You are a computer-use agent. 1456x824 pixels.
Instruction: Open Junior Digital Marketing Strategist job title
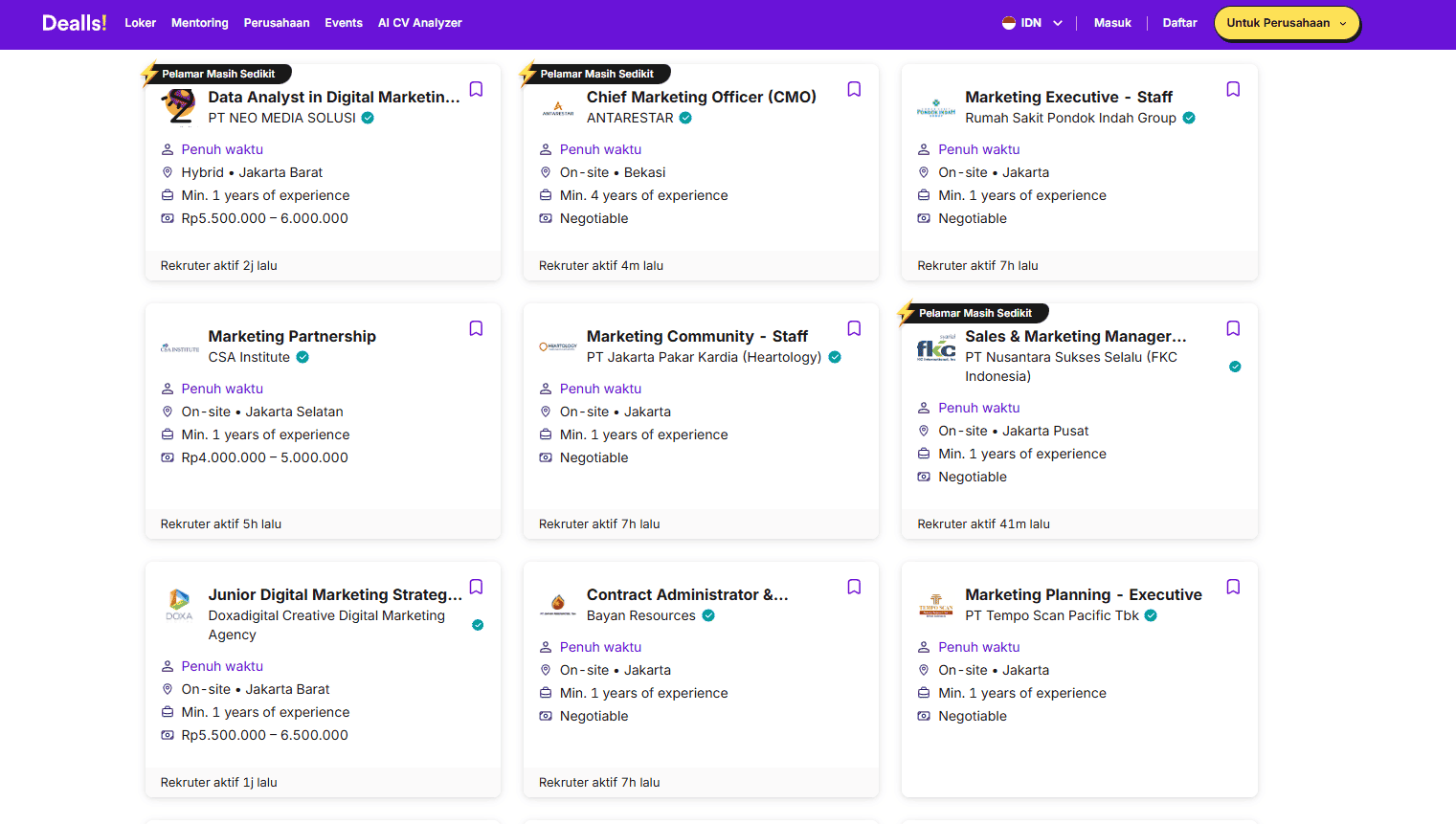[x=335, y=594]
